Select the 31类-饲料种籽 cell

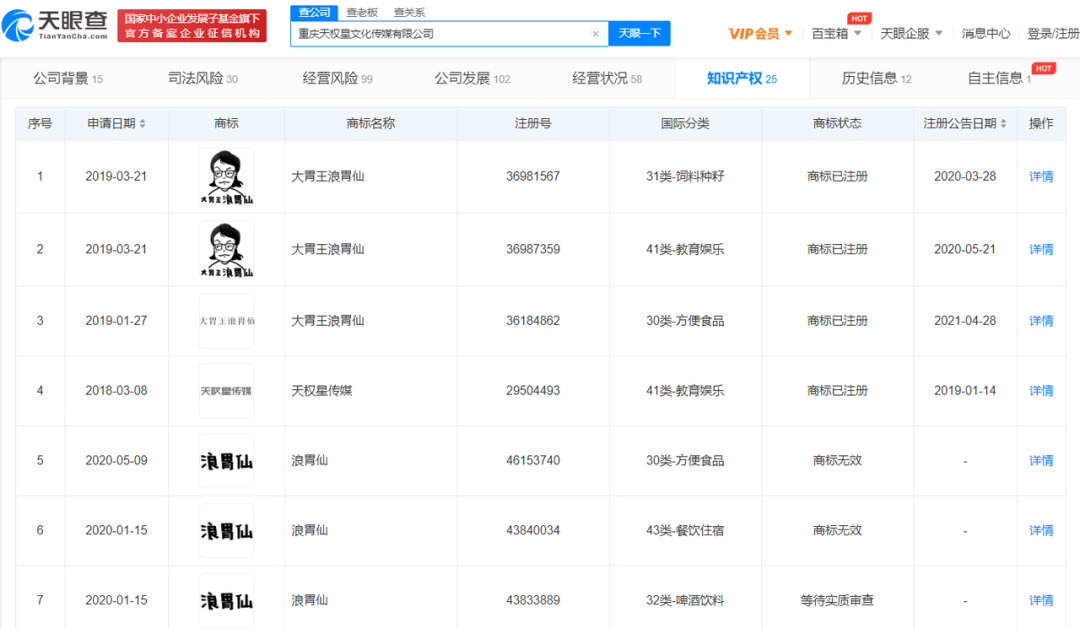[x=685, y=176]
